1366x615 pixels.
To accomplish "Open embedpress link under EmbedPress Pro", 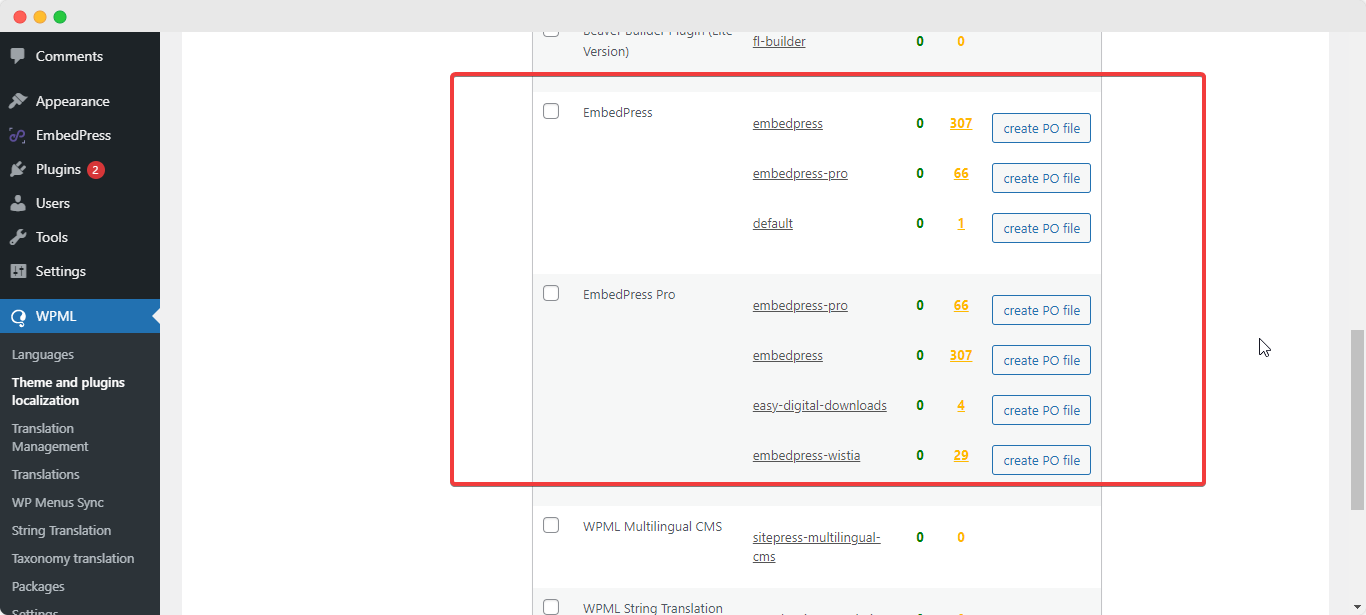I will pos(788,356).
